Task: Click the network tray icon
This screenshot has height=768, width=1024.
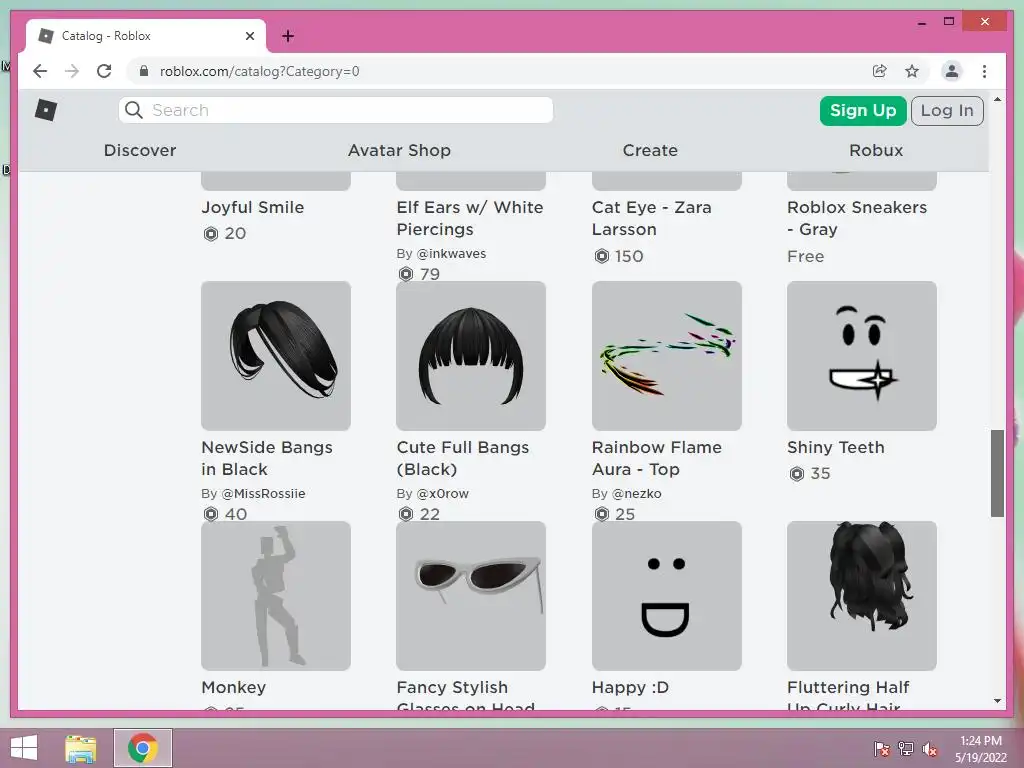Action: click(x=906, y=749)
